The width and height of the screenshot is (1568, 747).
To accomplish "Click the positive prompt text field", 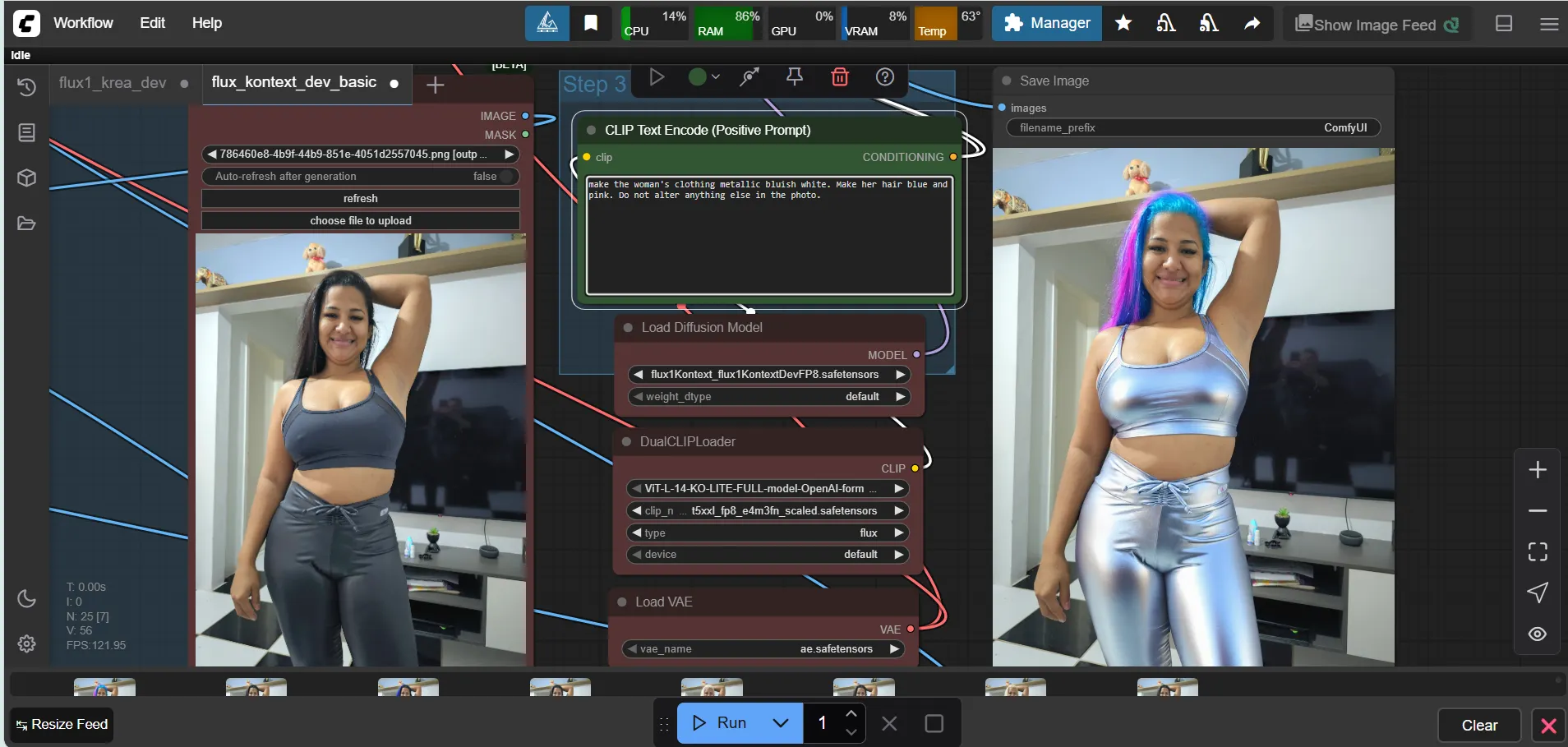I will 768,236.
